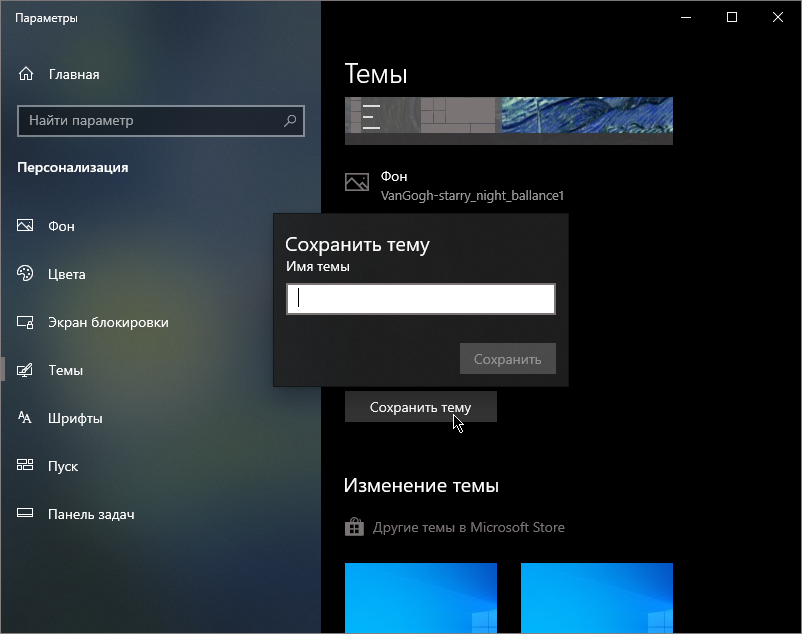Minimize the Параметры window
This screenshot has width=802, height=634.
686,17
